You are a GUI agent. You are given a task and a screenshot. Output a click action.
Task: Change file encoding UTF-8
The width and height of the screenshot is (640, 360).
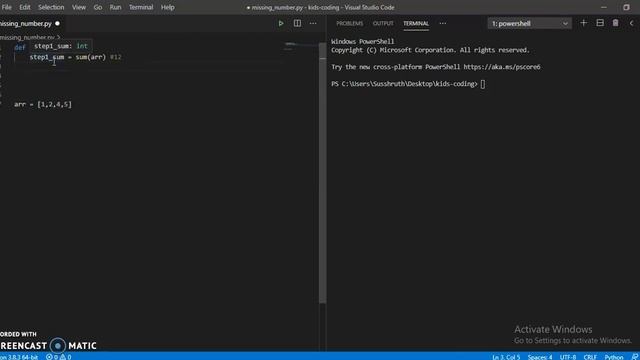click(568, 357)
